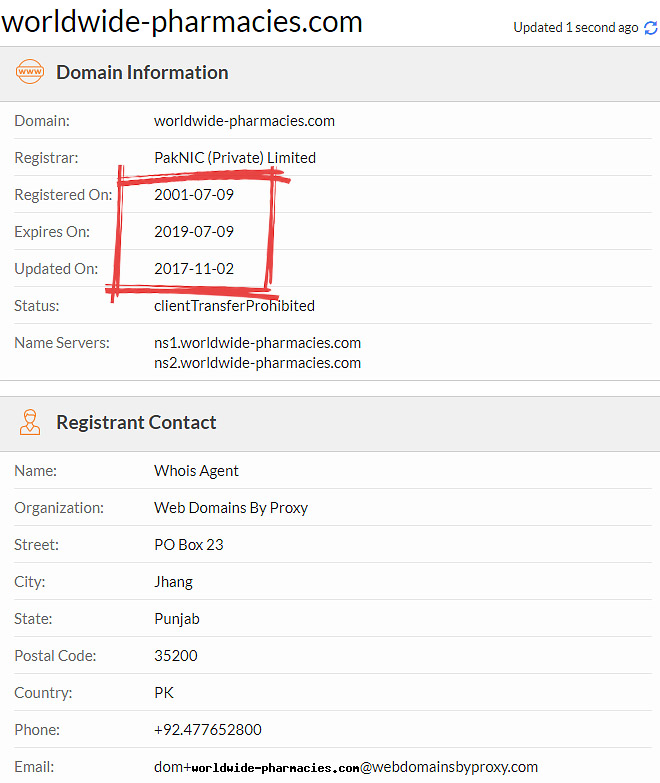The width and height of the screenshot is (660, 783).
Task: Click the 'Postal Code:' label
Action: [x=55, y=656]
